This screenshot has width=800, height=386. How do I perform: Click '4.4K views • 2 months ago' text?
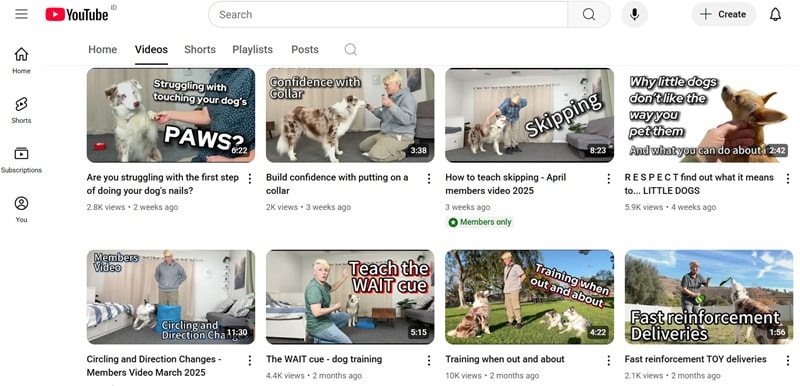314,375
